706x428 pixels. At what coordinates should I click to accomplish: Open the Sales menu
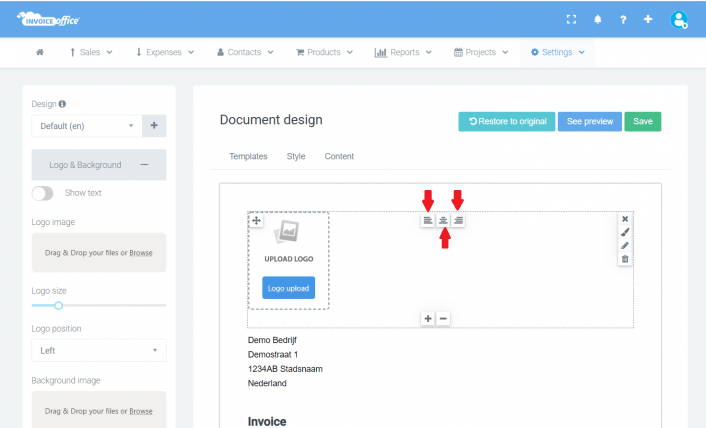click(x=91, y=52)
